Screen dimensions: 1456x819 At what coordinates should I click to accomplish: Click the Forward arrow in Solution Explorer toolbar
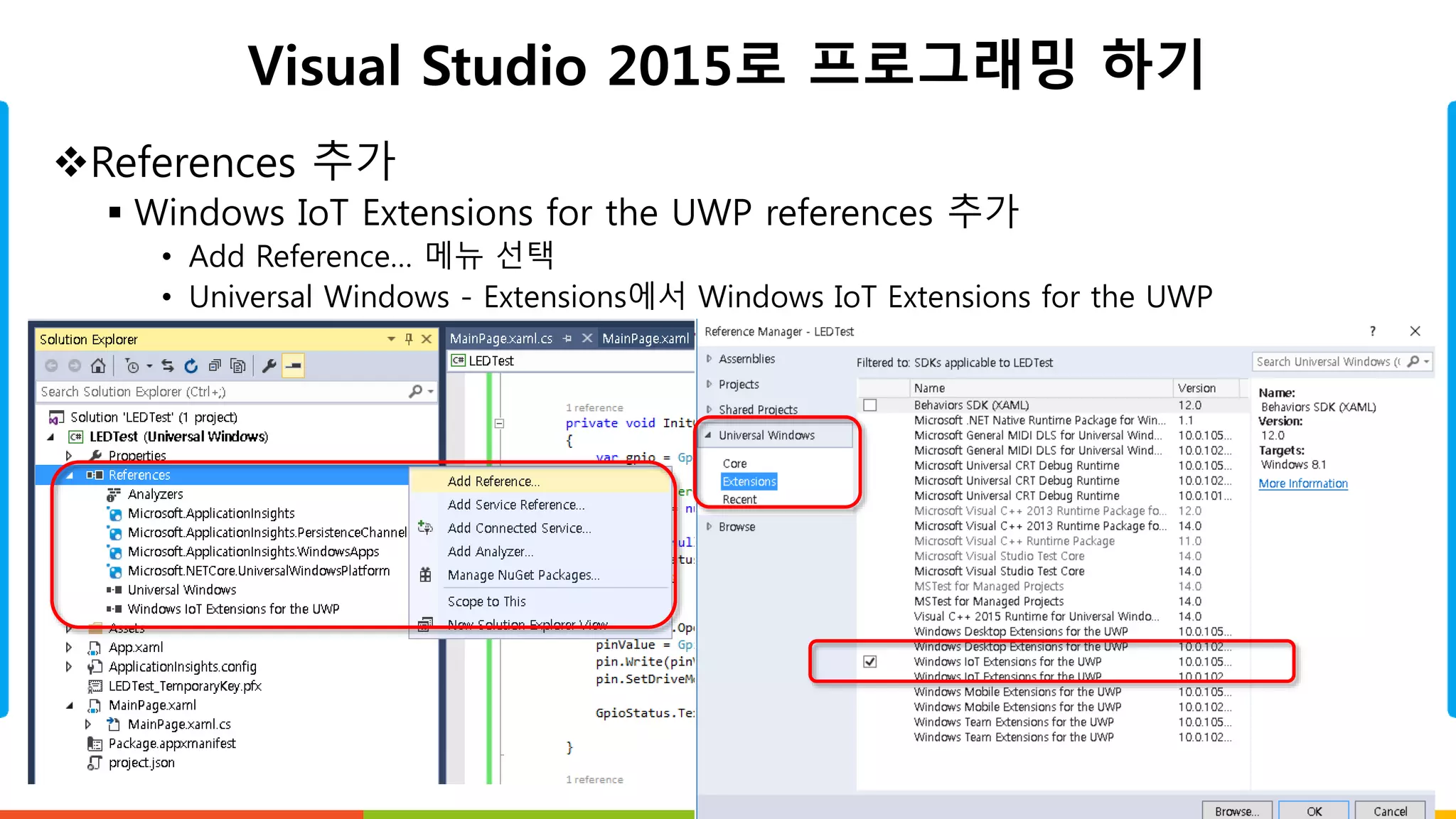[x=75, y=366]
